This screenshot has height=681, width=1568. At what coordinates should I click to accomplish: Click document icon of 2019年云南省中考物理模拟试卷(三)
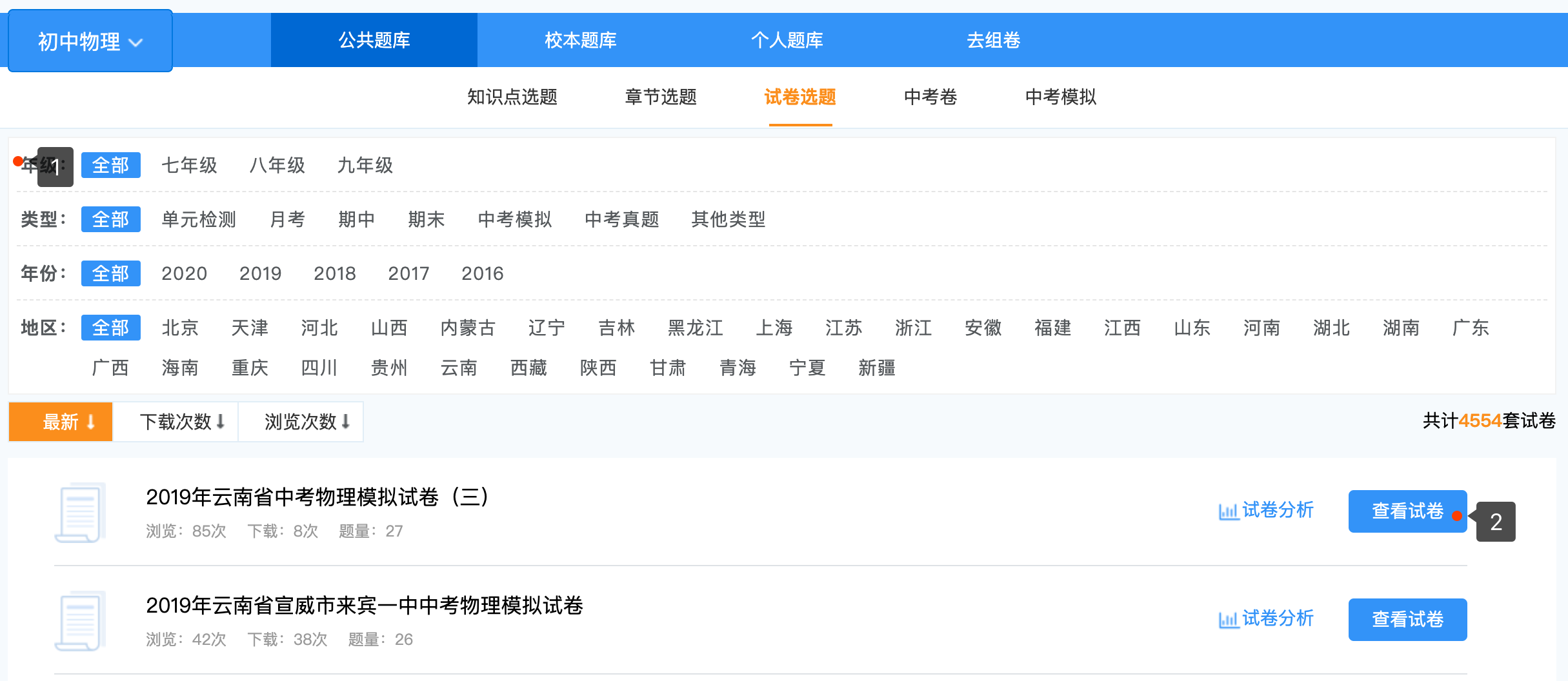coord(81,513)
